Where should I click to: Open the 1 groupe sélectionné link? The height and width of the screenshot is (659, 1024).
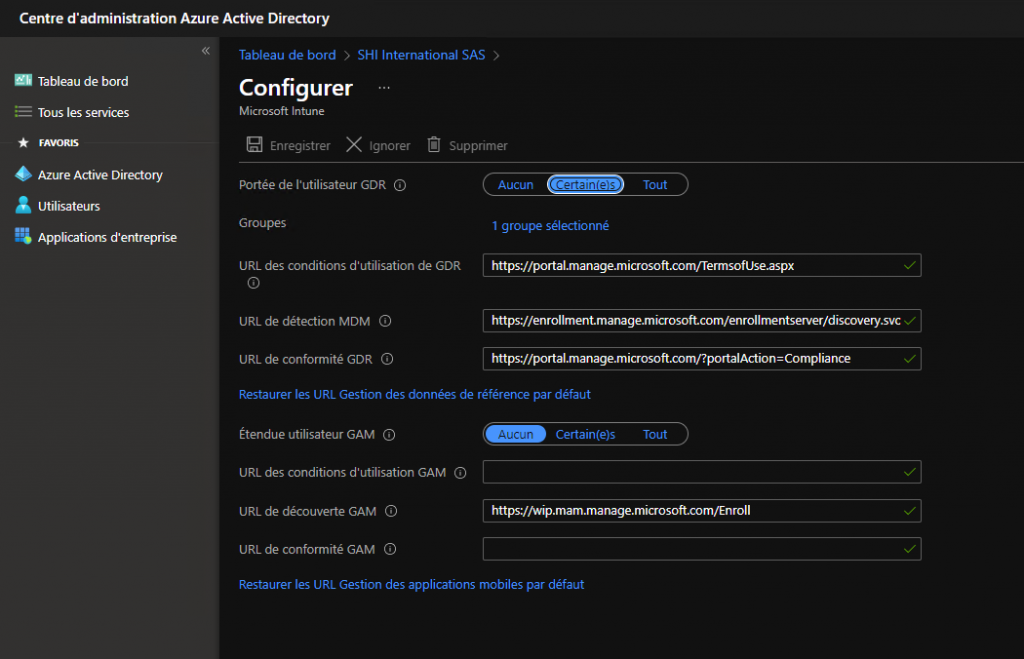(550, 225)
